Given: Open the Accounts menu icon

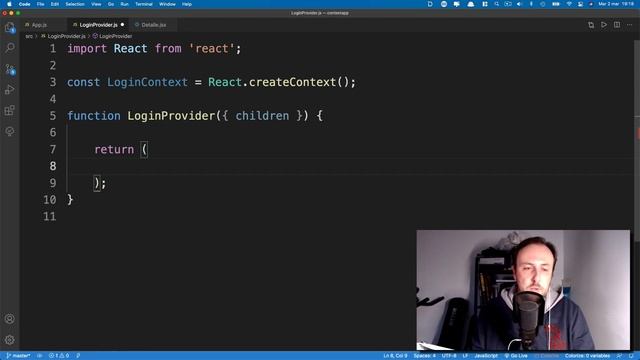Looking at the screenshot, I should [x=10, y=319].
